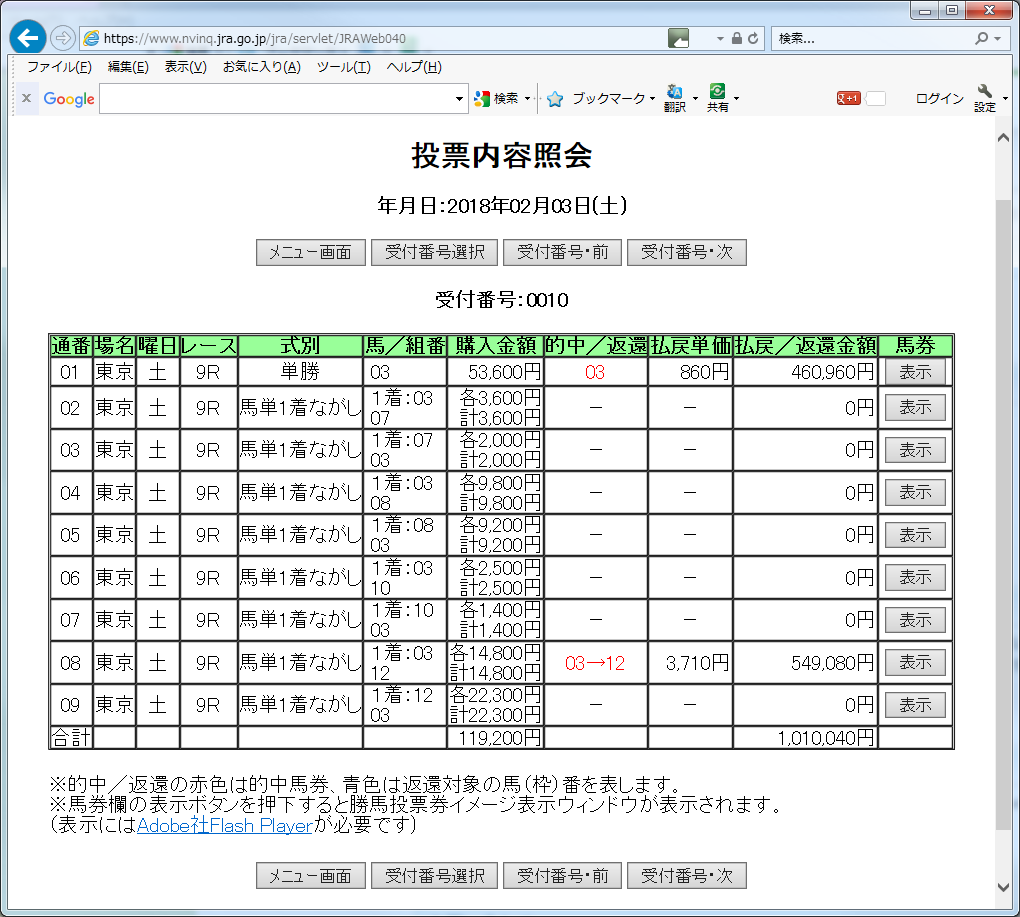Image resolution: width=1020 pixels, height=917 pixels.
Task: Click the vertical scrollbar thumb
Action: [1003, 515]
